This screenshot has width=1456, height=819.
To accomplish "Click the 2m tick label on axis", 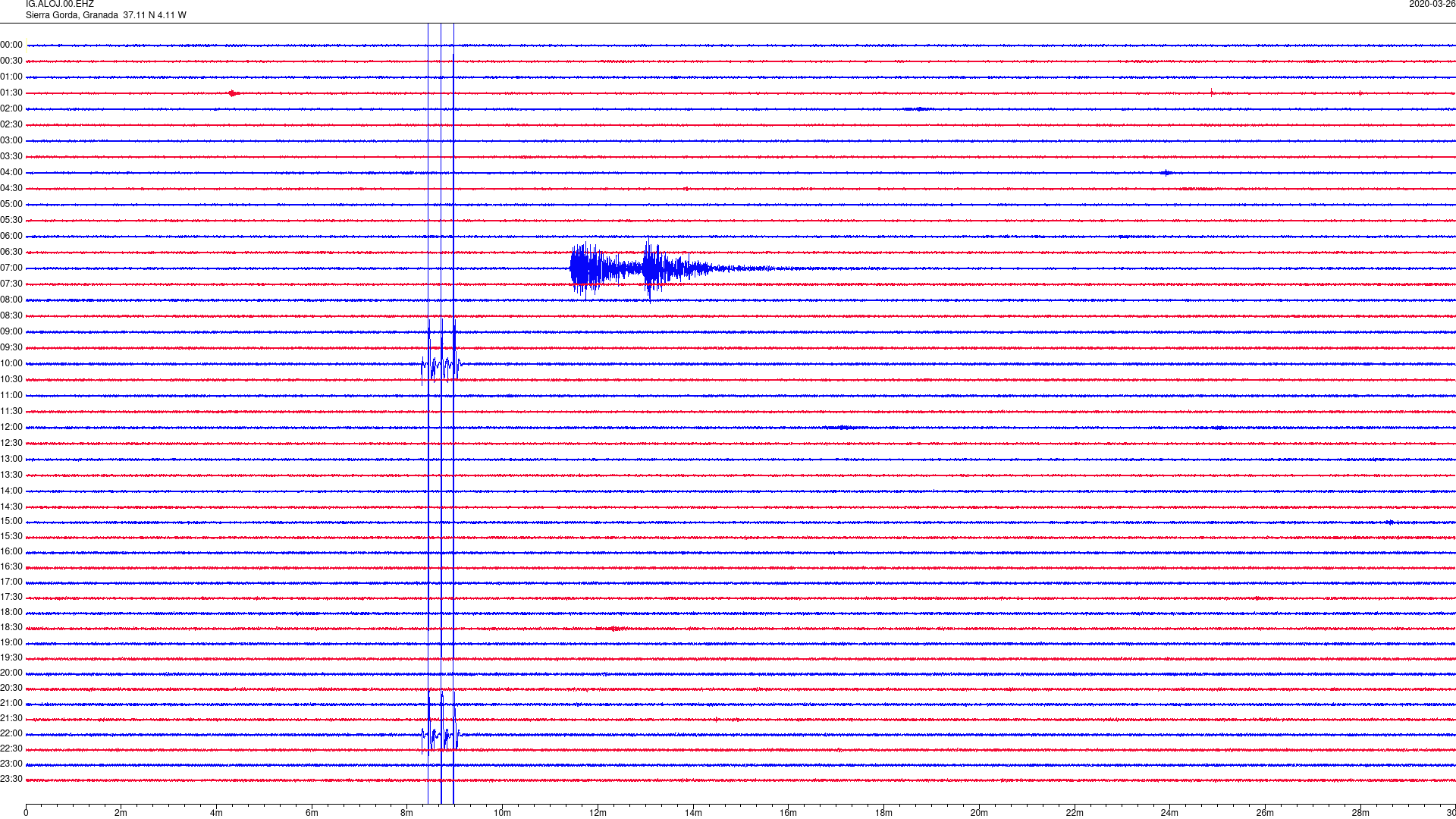I will pos(121,813).
